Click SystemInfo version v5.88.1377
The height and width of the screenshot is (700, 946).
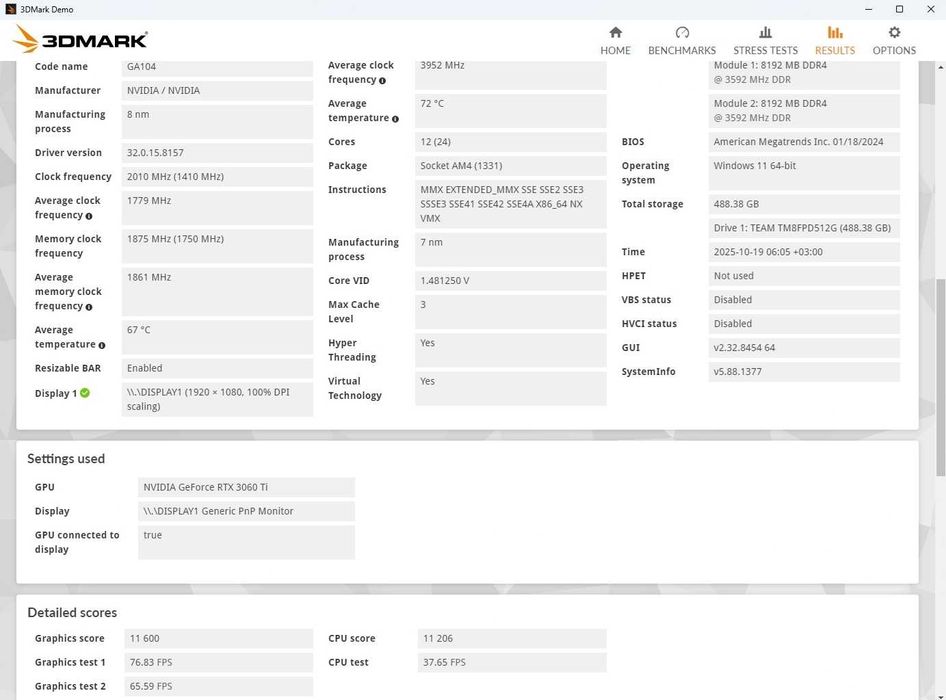pyautogui.click(x=804, y=372)
